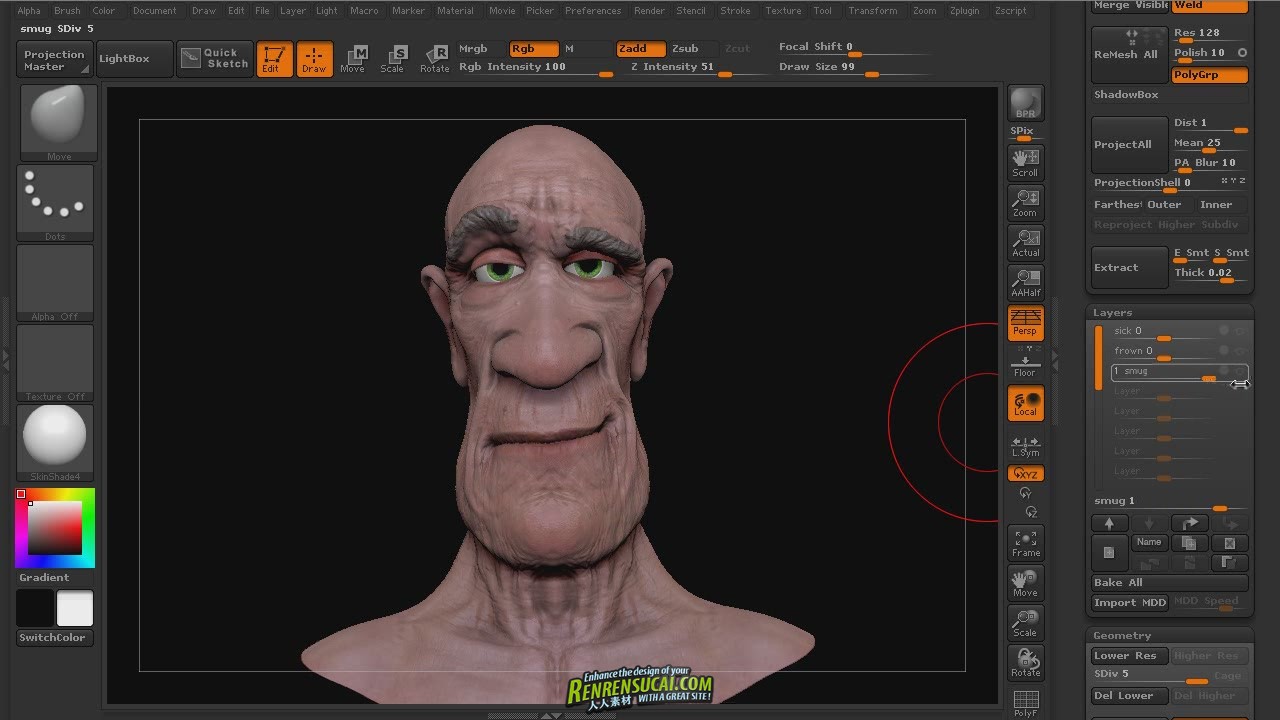The image size is (1280, 720).
Task: Click the curved arrow layer icon
Action: (1189, 523)
